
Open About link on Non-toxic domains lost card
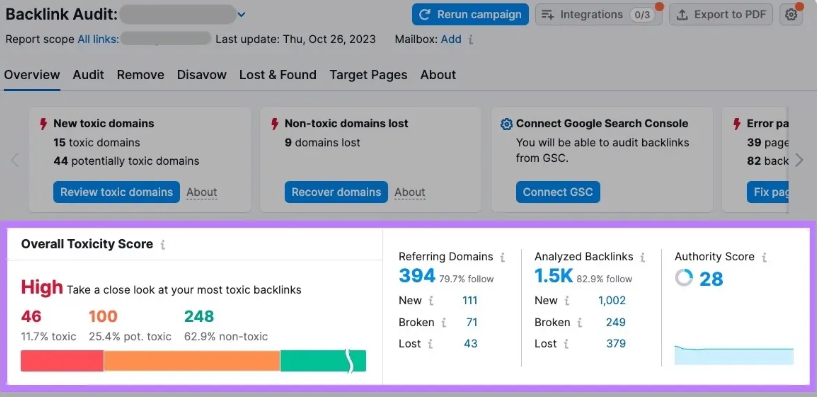(410, 192)
